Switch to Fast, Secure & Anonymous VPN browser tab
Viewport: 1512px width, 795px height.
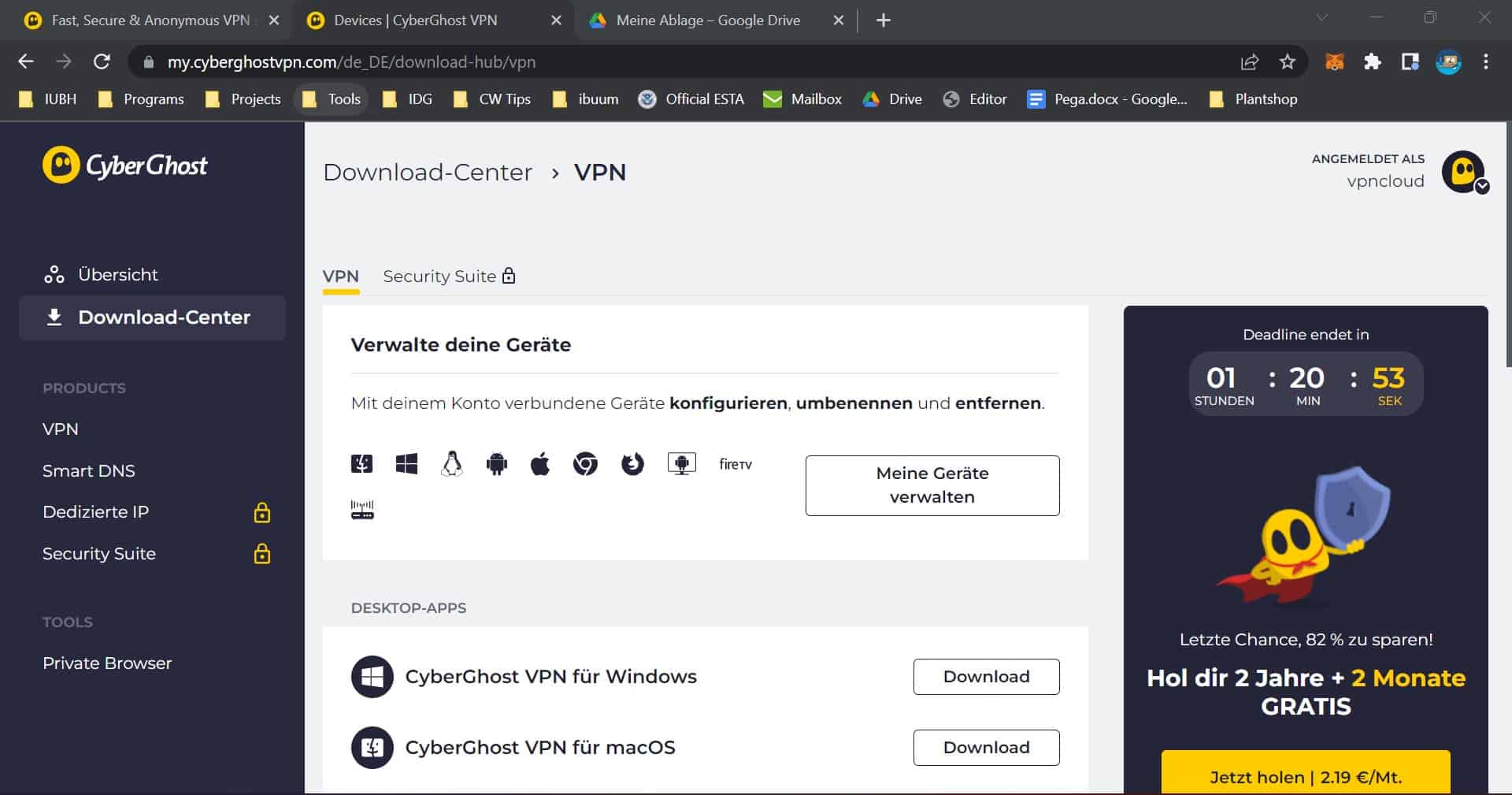click(150, 20)
